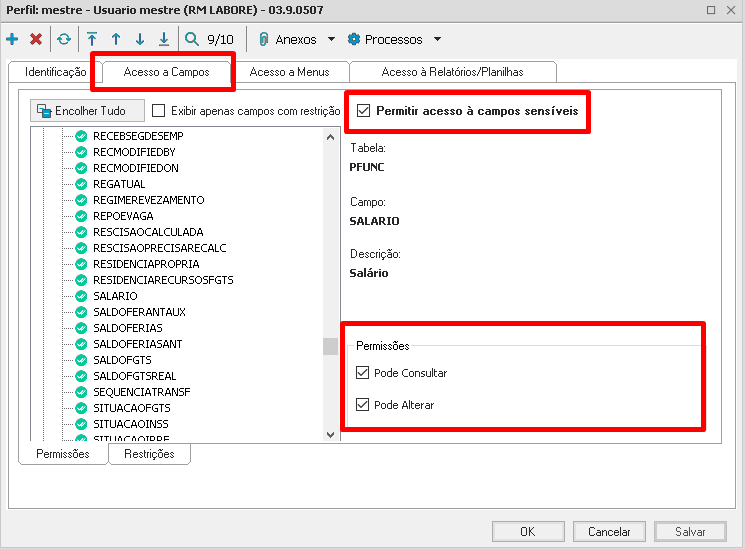Select the SALDOFERIASANT field
Viewport: 745px width, 549px height.
pyautogui.click(x=138, y=344)
